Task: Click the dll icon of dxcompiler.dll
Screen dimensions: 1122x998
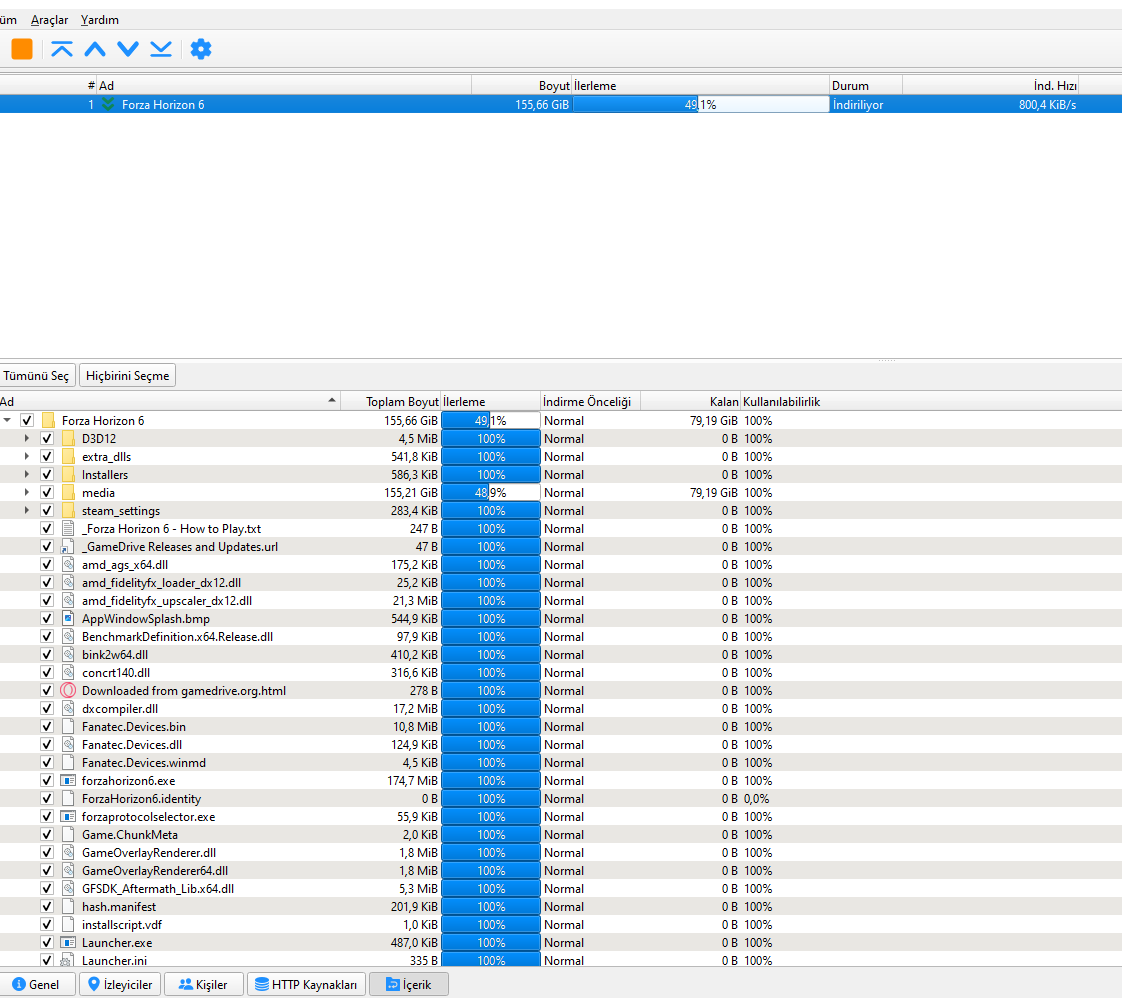Action: [69, 708]
